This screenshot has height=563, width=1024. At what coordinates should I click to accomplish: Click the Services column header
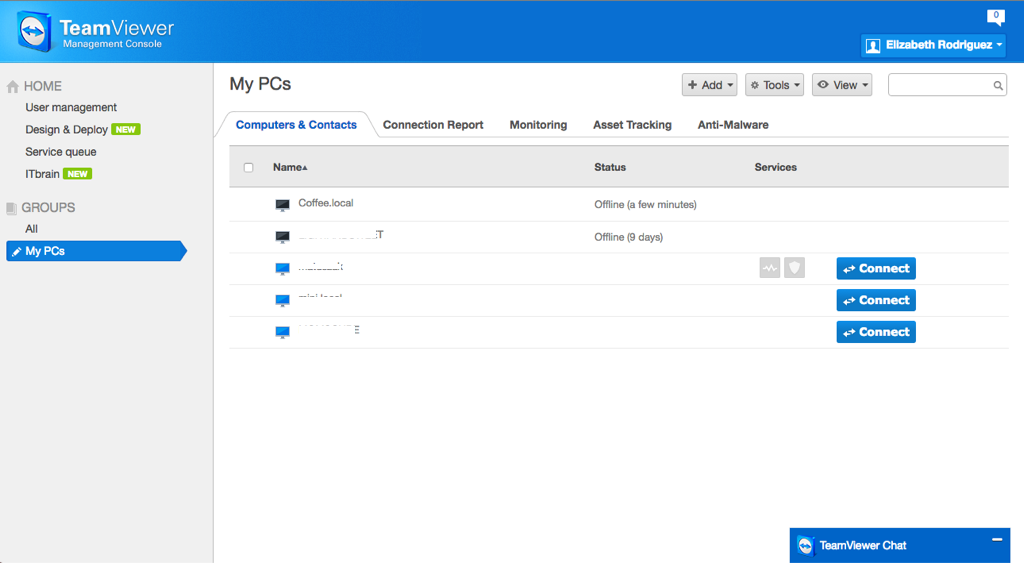tap(775, 167)
